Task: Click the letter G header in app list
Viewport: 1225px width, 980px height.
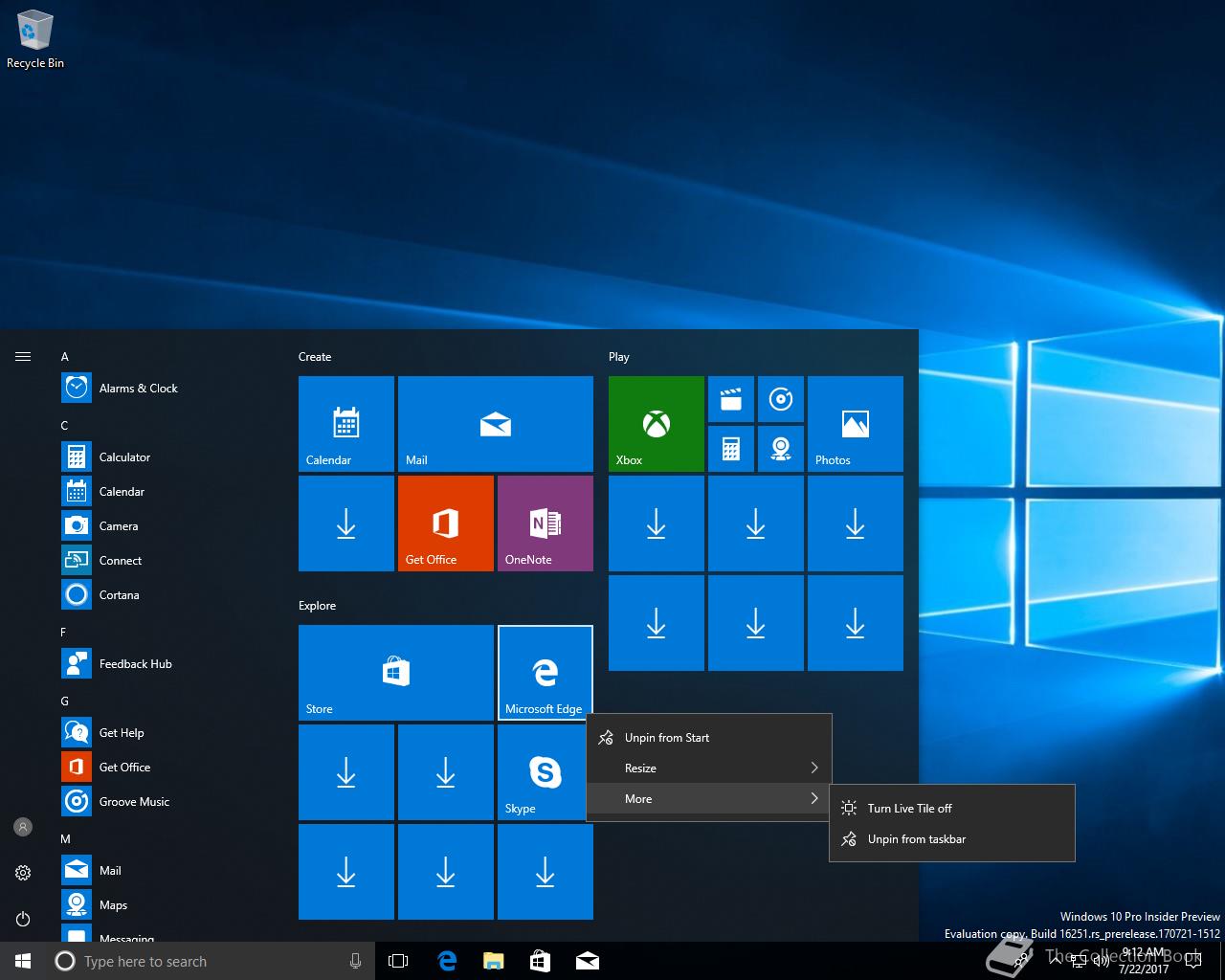Action: [x=65, y=701]
